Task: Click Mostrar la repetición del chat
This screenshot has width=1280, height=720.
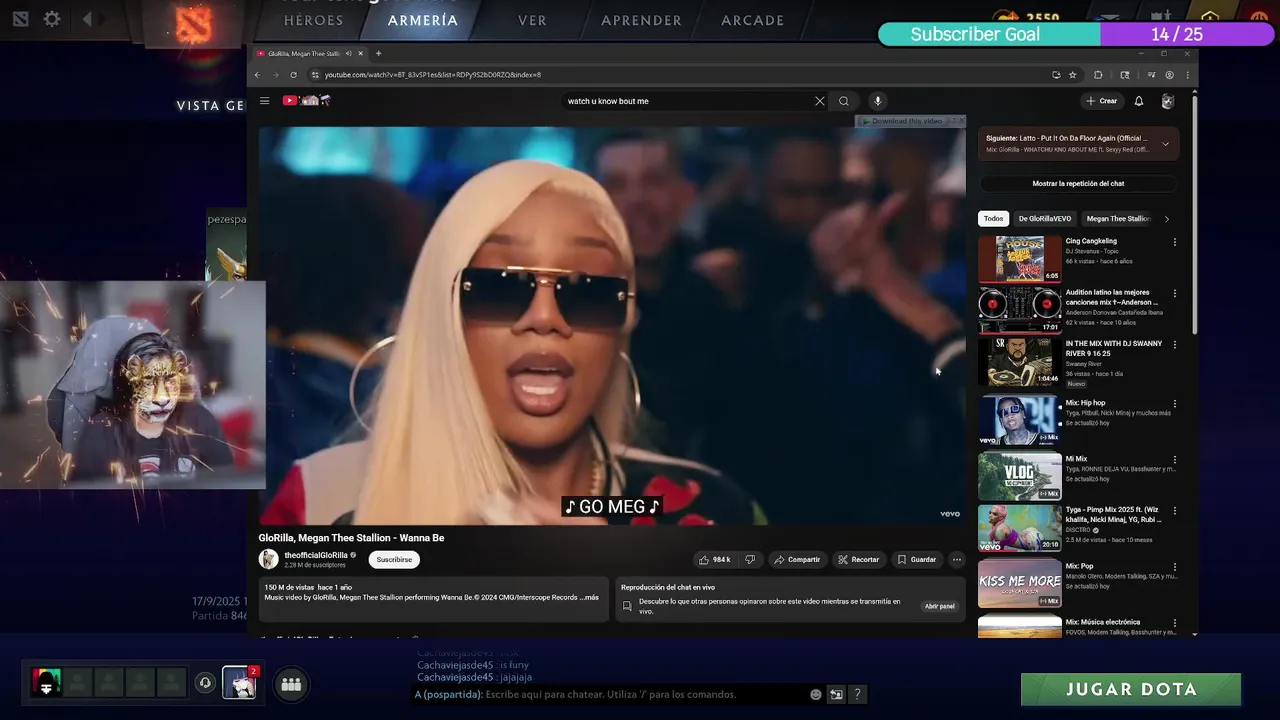Action: [1078, 184]
